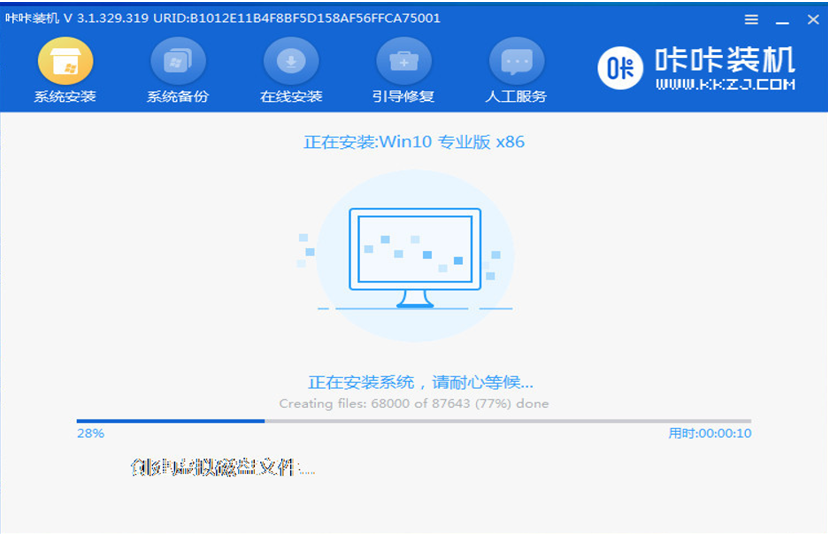Open the hamburger menu in title bar
This screenshot has height=536, width=828.
coord(752,19)
